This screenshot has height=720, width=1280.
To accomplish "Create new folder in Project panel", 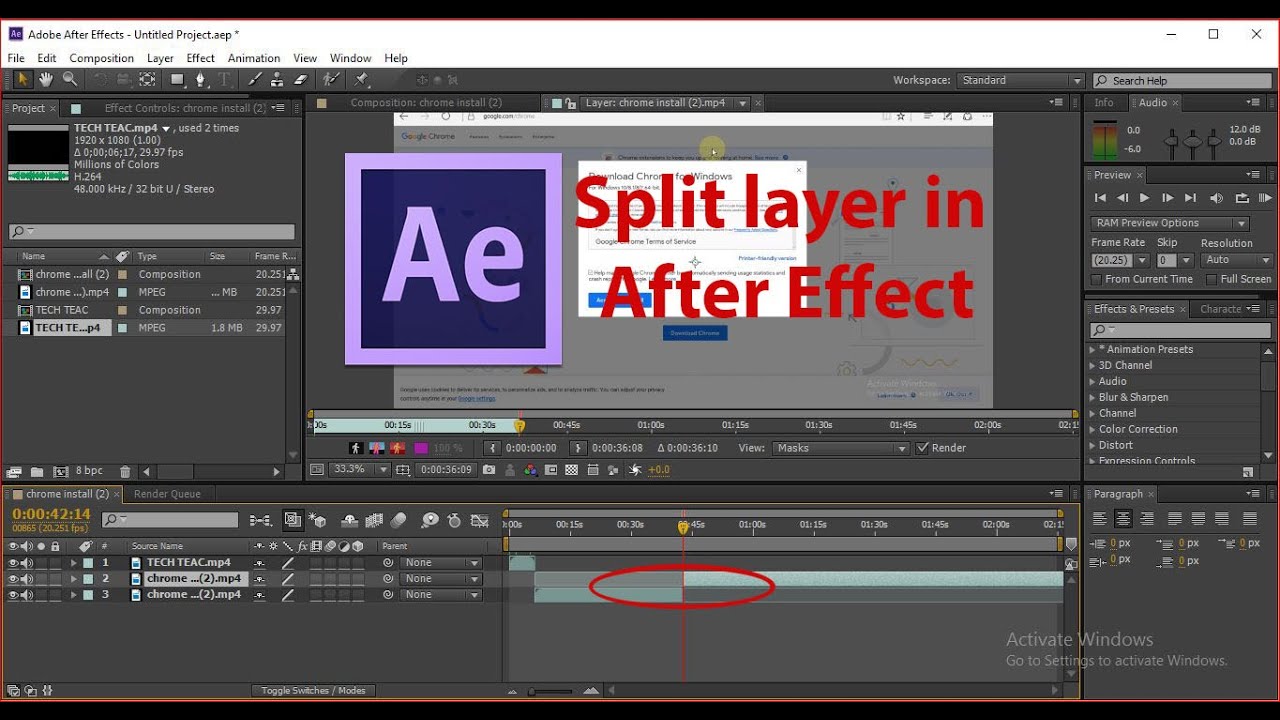I will [x=37, y=471].
